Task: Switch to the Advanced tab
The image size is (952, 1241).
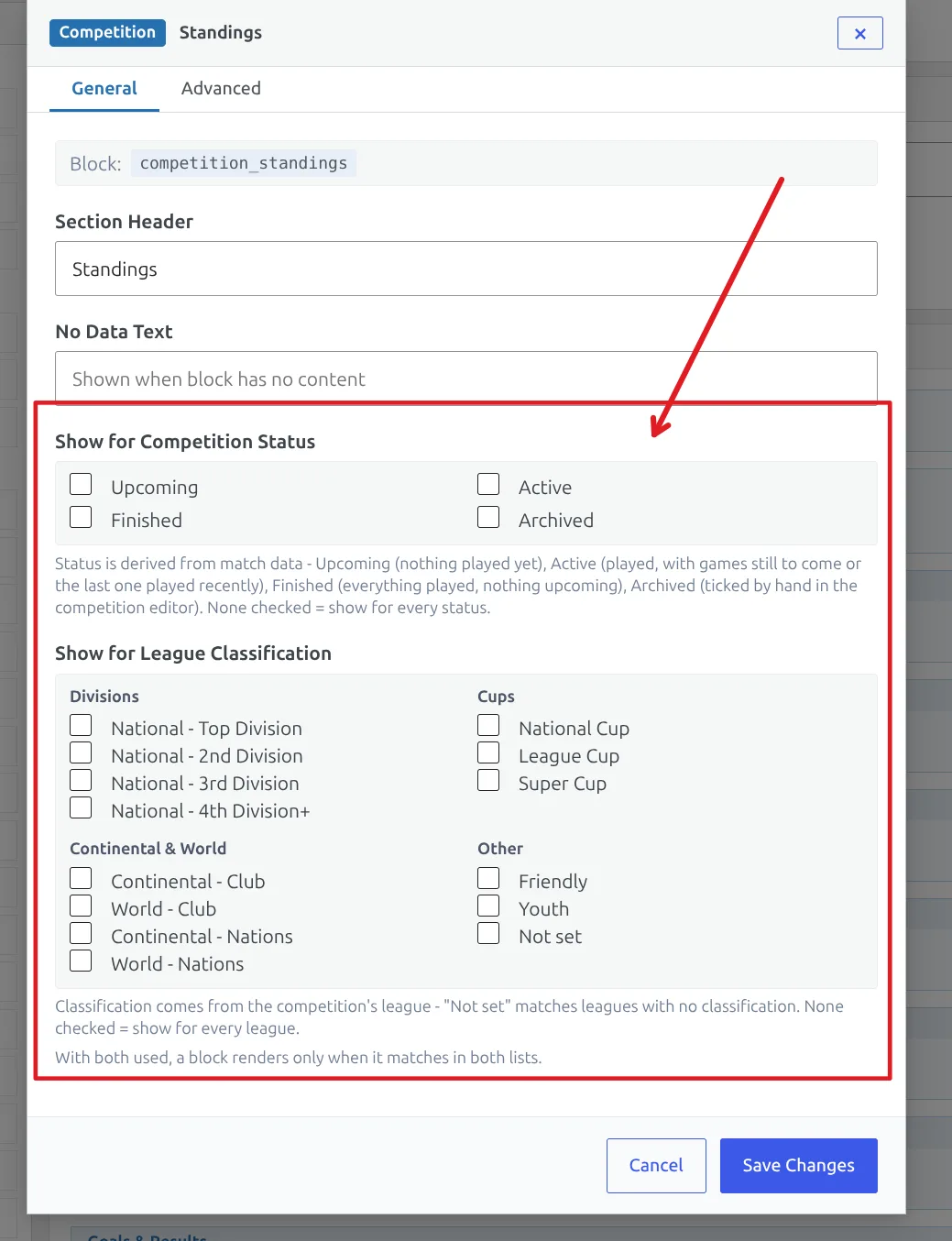Action: [x=221, y=88]
